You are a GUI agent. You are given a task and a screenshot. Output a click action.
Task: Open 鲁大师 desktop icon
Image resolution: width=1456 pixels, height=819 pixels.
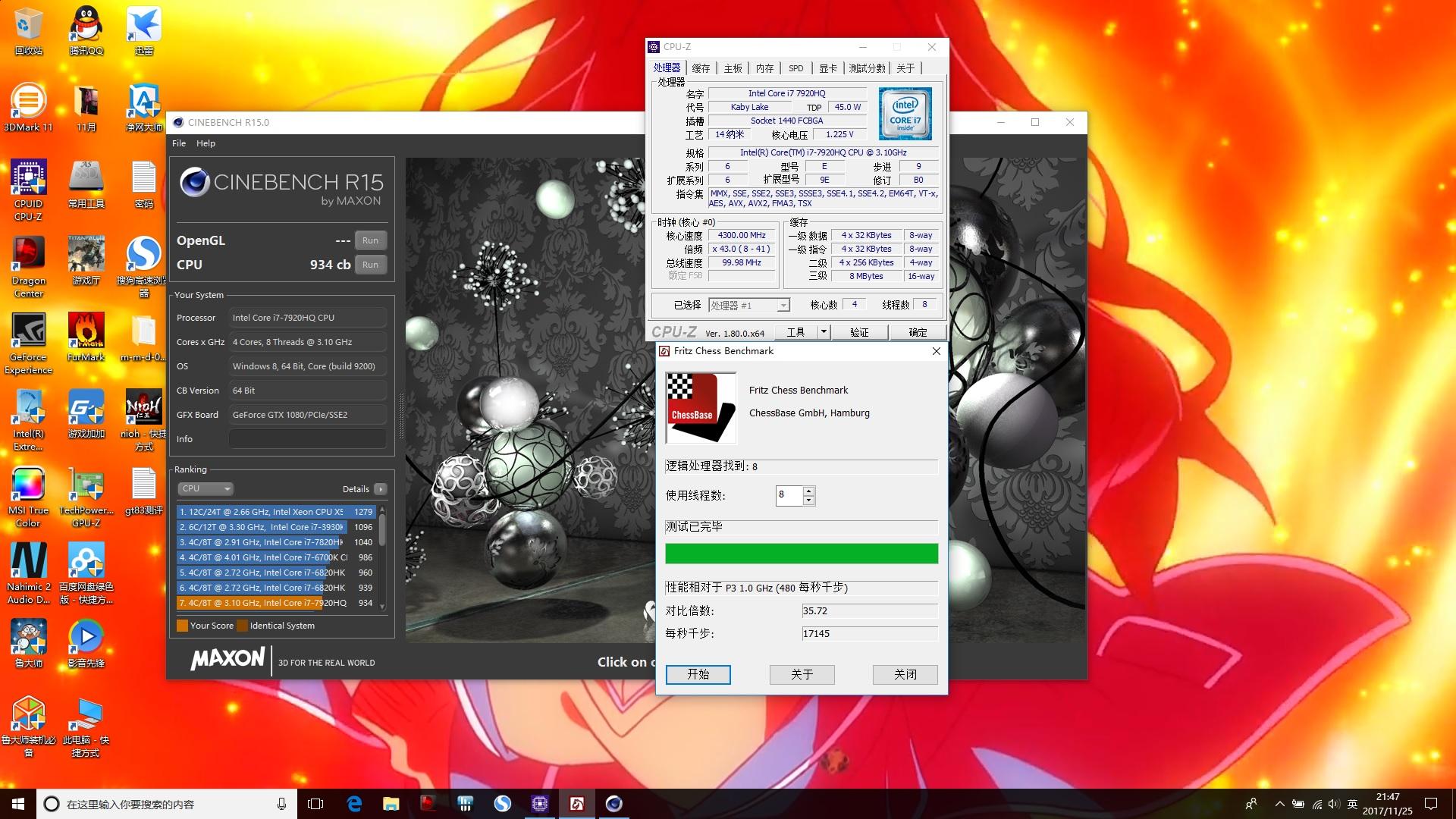(x=28, y=644)
